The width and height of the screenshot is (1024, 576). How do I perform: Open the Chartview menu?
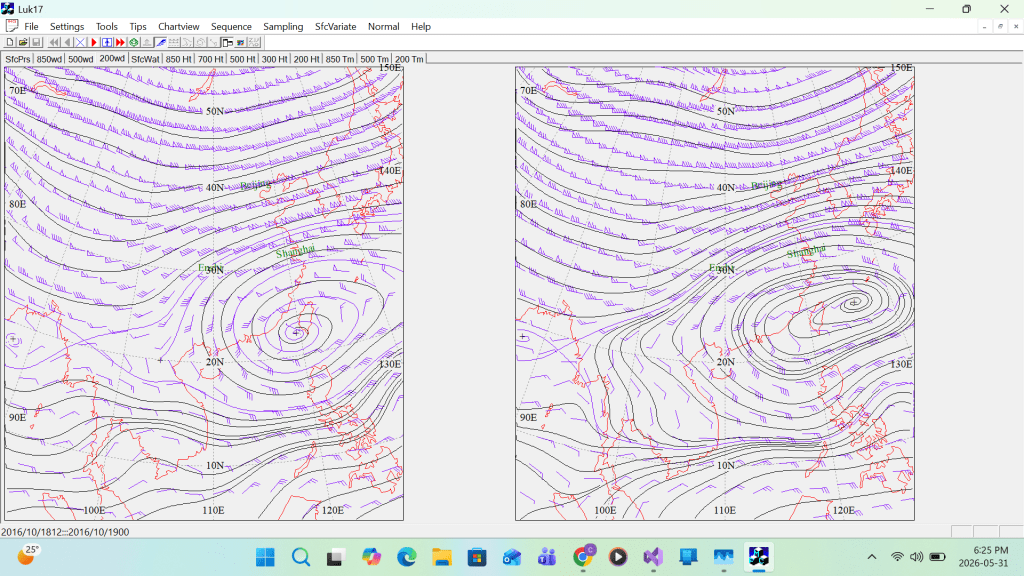[x=178, y=27]
